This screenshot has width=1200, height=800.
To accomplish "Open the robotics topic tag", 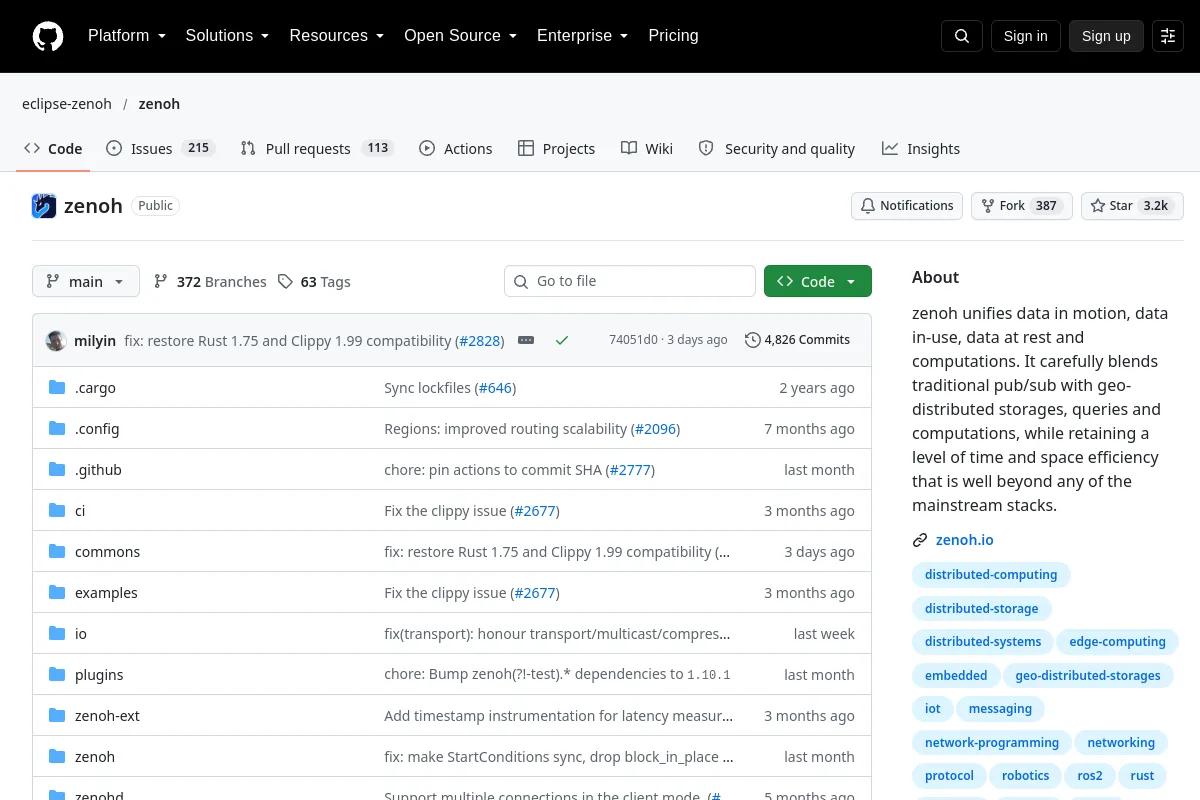I will (x=1025, y=776).
